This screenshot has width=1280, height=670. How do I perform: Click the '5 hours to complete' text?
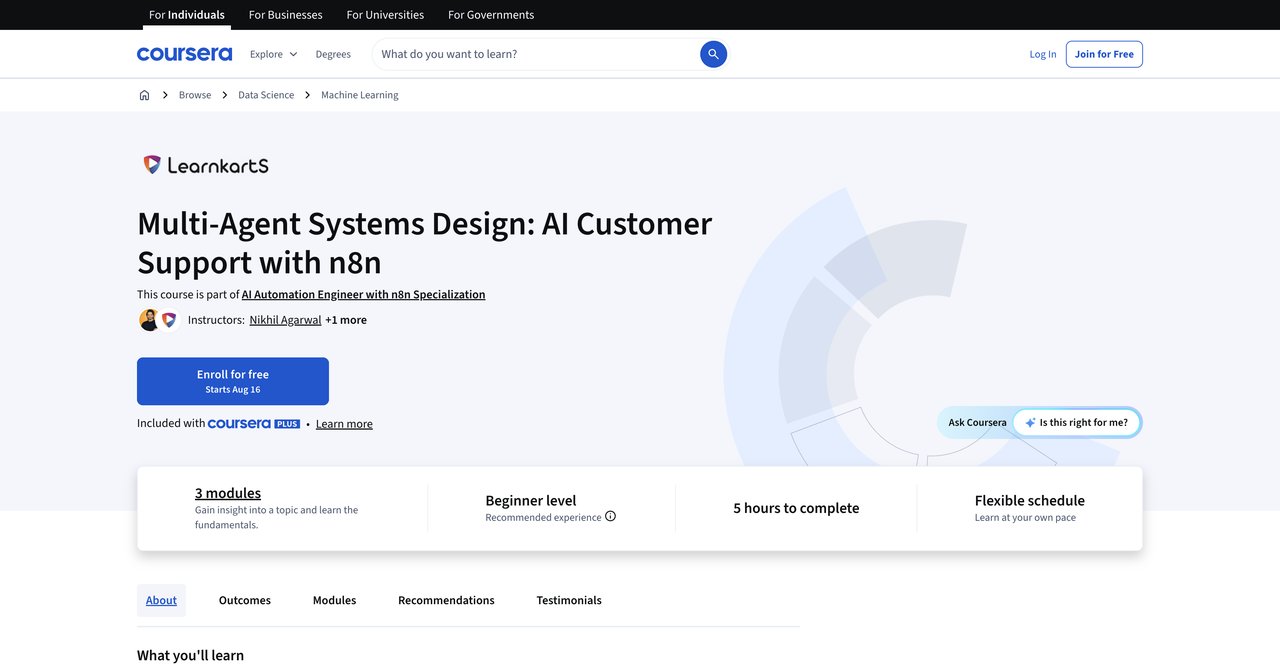pyautogui.click(x=796, y=508)
